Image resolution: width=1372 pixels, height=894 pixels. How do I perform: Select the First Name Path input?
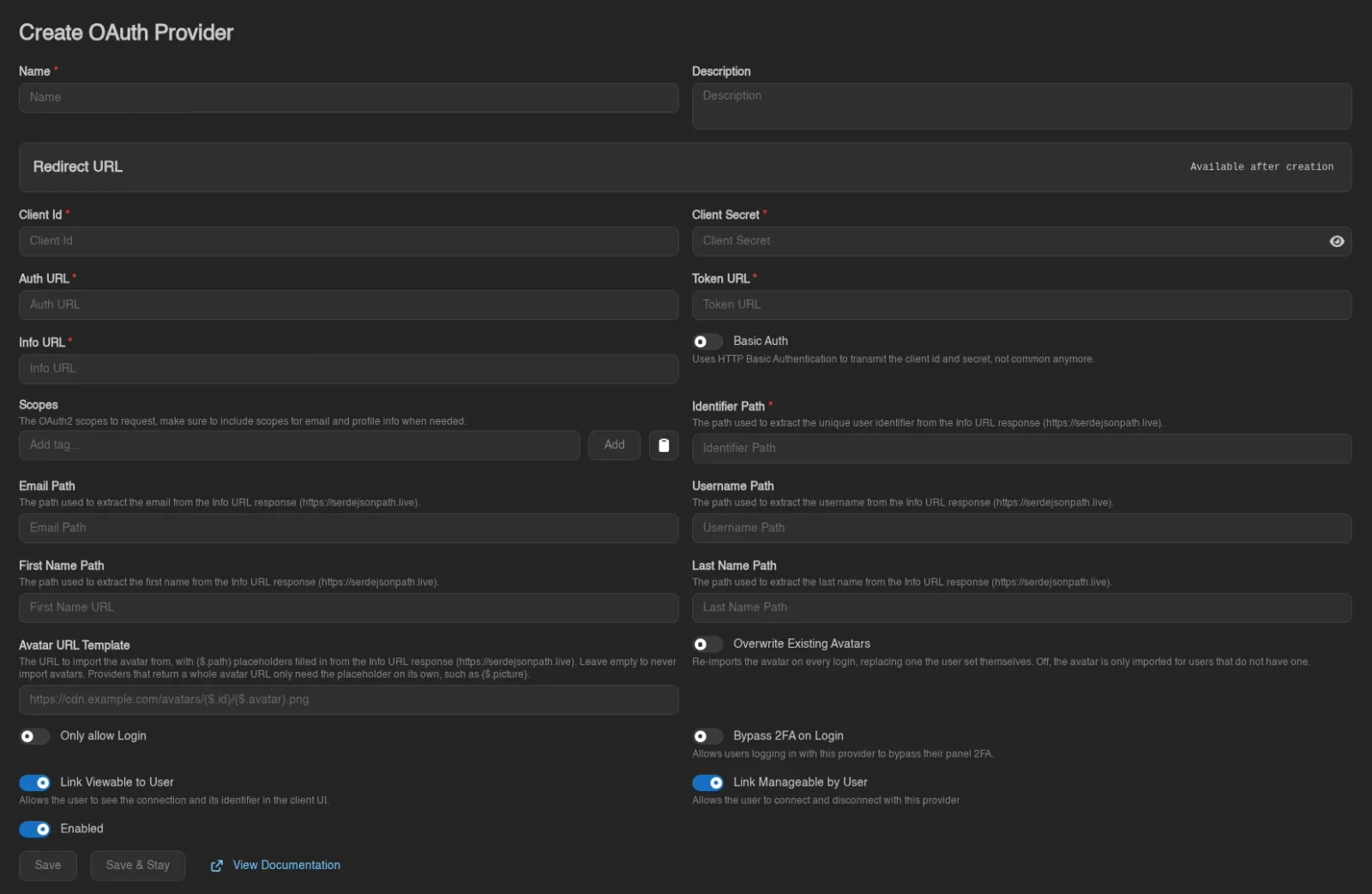[x=348, y=608]
